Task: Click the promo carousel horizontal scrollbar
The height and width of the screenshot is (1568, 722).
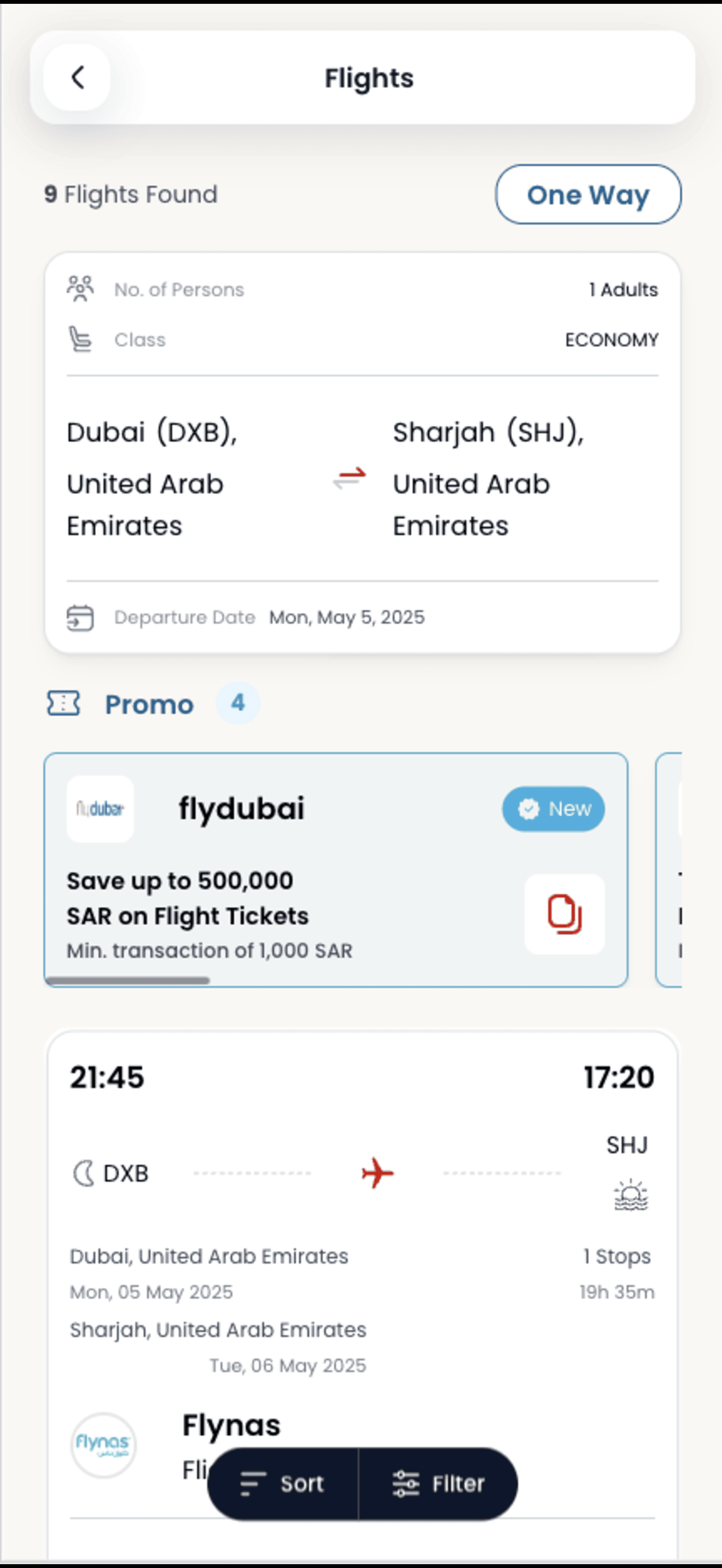Action: (x=128, y=980)
